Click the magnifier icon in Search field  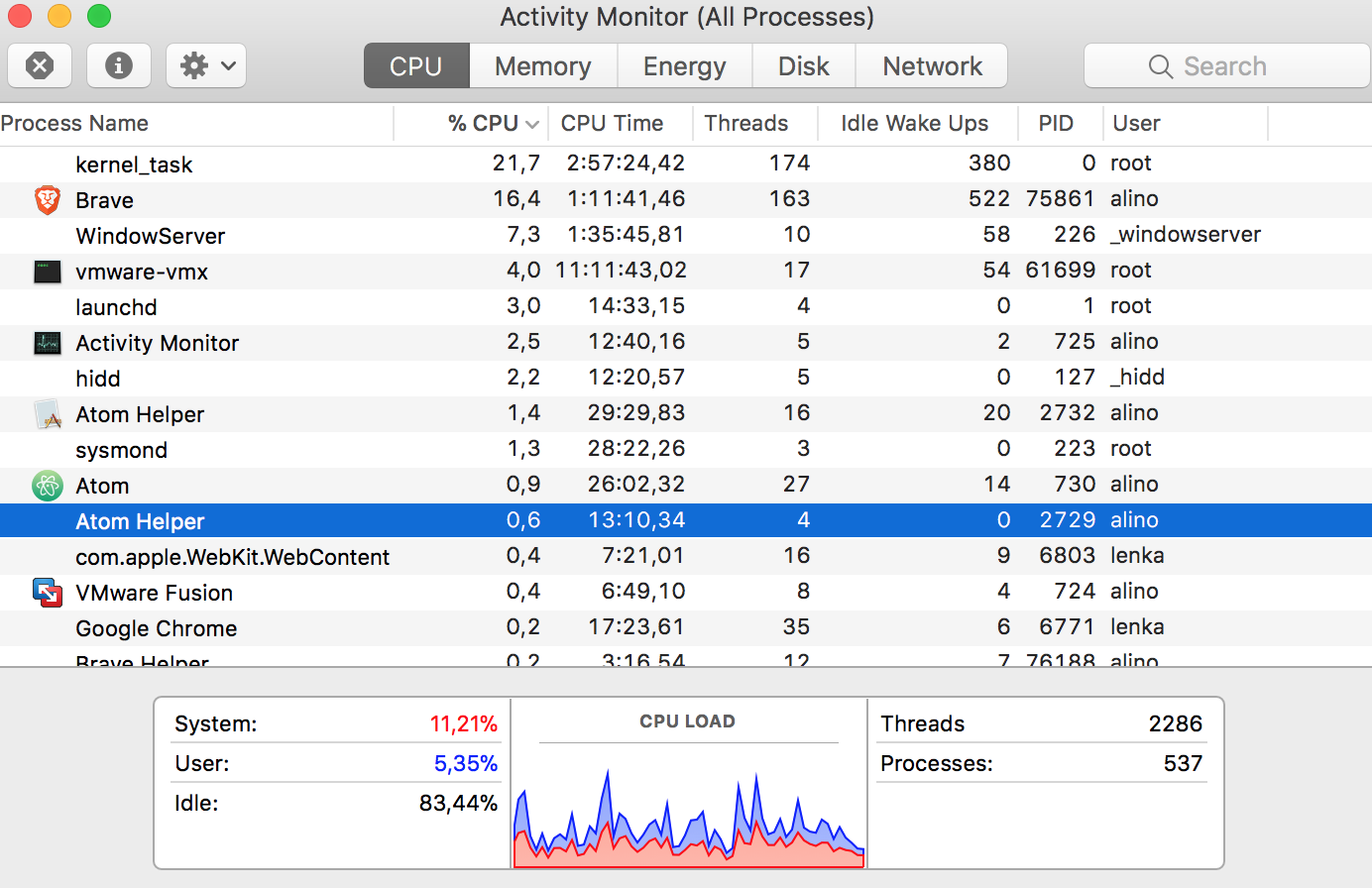click(x=1161, y=66)
